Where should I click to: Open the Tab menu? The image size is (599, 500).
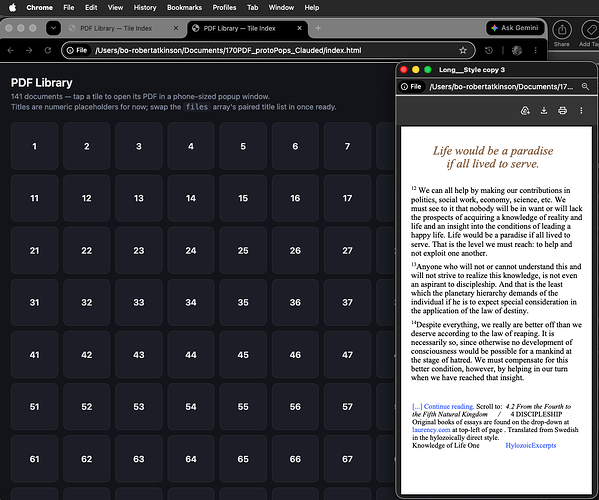coord(252,7)
